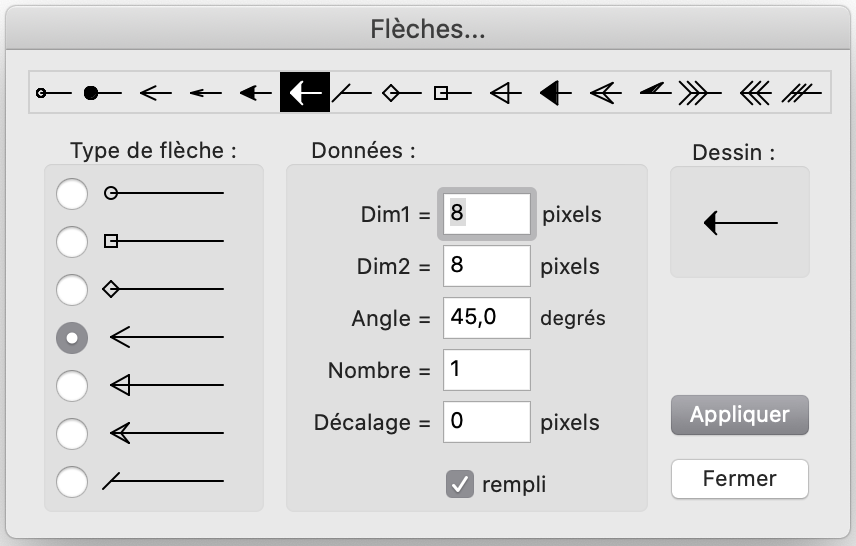Image resolution: width=856 pixels, height=546 pixels.
Task: Select diamond-end arrow type radio button
Action: [72, 289]
